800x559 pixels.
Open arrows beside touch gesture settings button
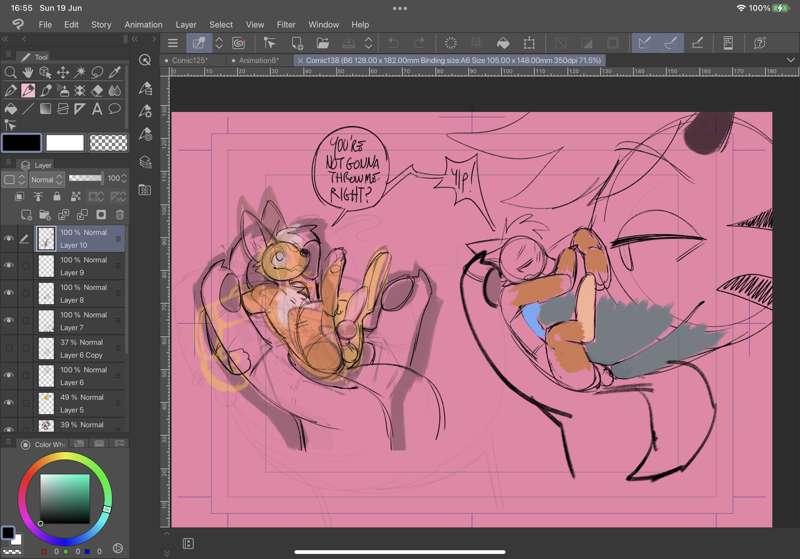(x=219, y=43)
